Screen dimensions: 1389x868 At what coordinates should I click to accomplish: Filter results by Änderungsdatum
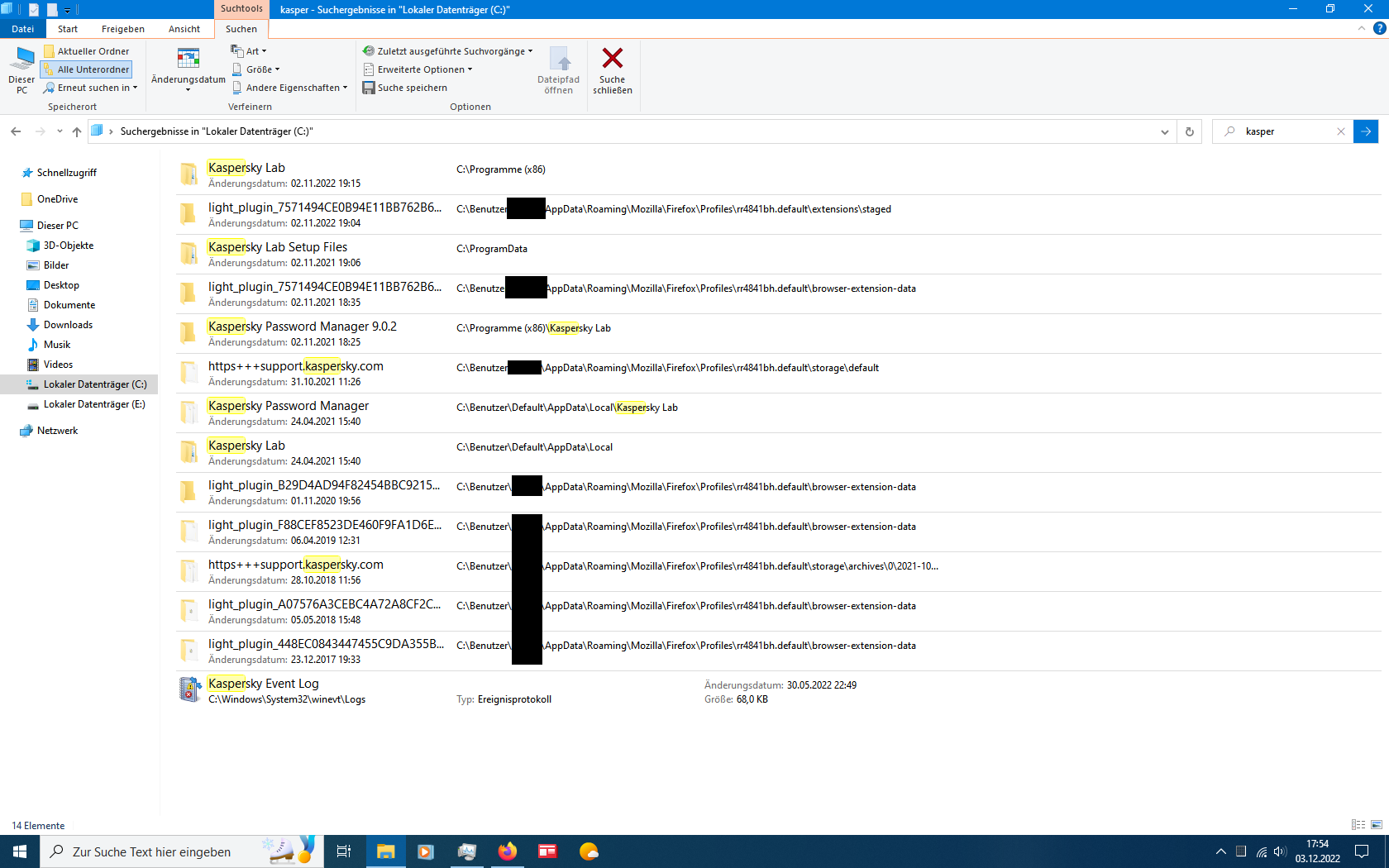point(188,70)
